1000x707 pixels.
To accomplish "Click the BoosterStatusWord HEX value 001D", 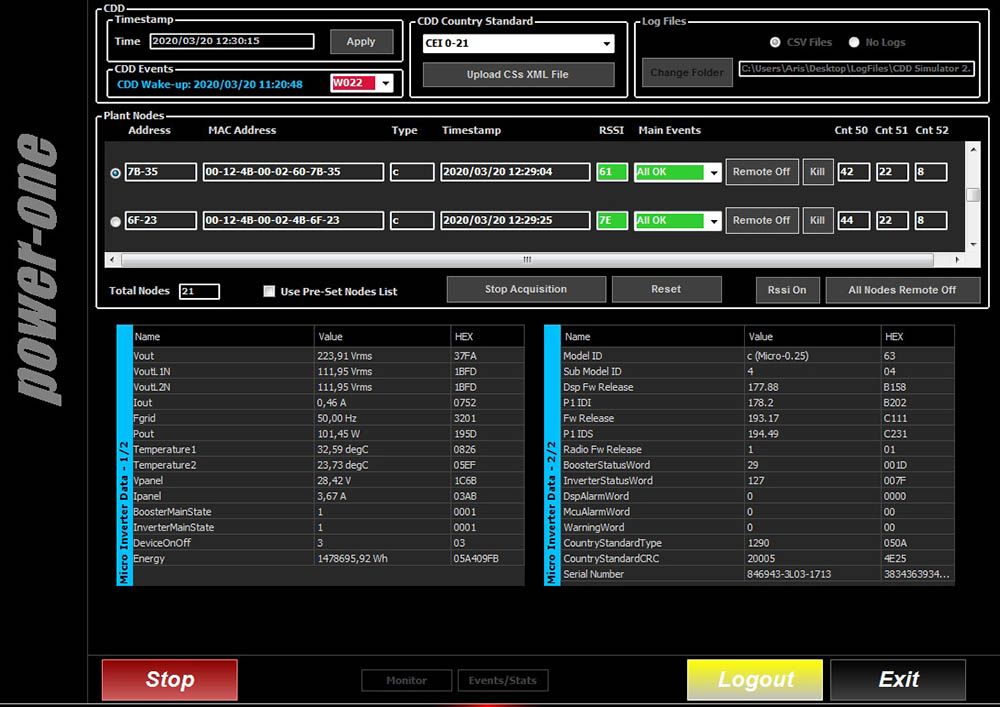I will (x=895, y=465).
